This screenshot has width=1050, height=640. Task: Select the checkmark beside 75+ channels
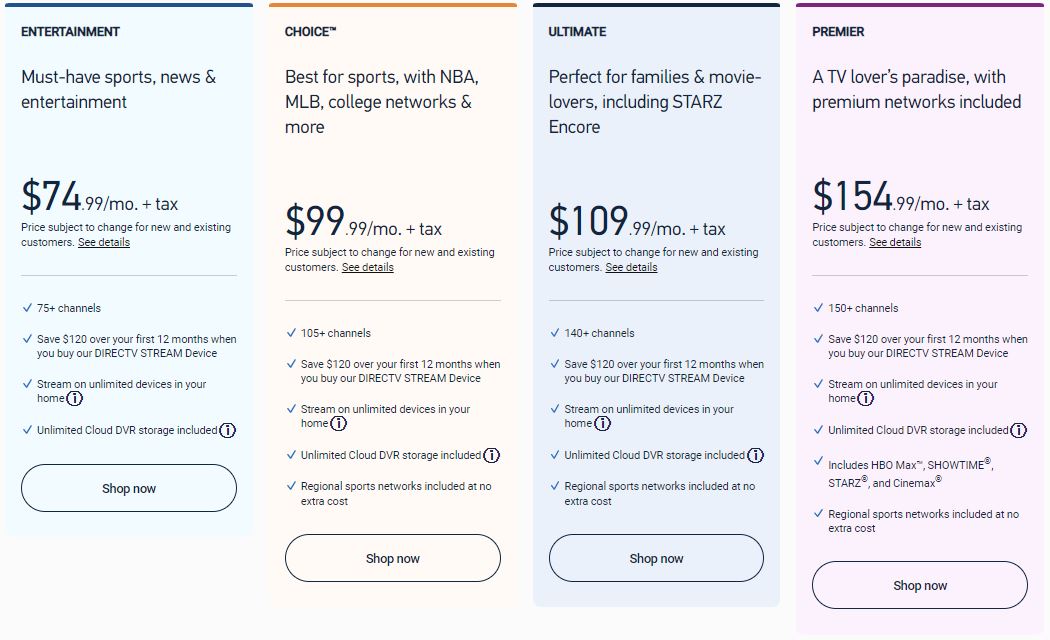tap(27, 307)
